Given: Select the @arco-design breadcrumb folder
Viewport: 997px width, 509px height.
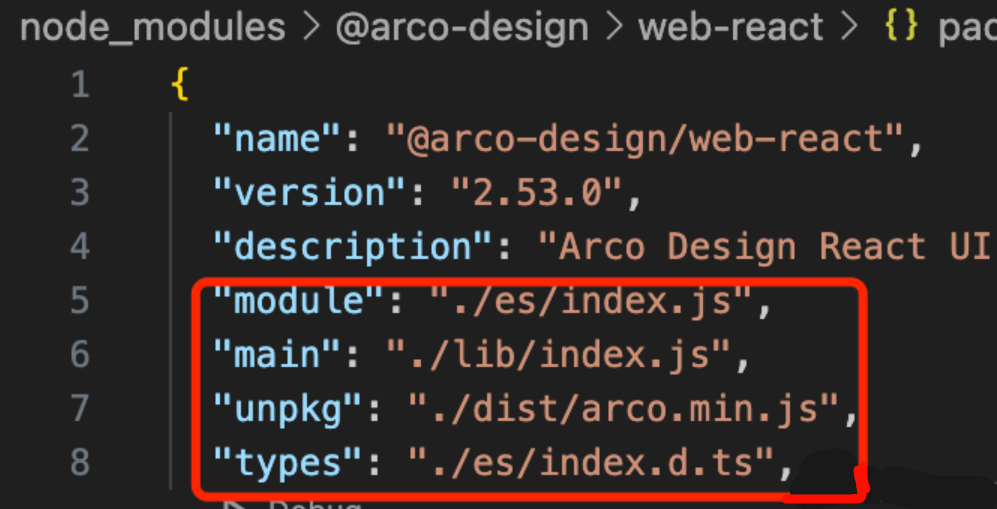Looking at the screenshot, I should 462,27.
